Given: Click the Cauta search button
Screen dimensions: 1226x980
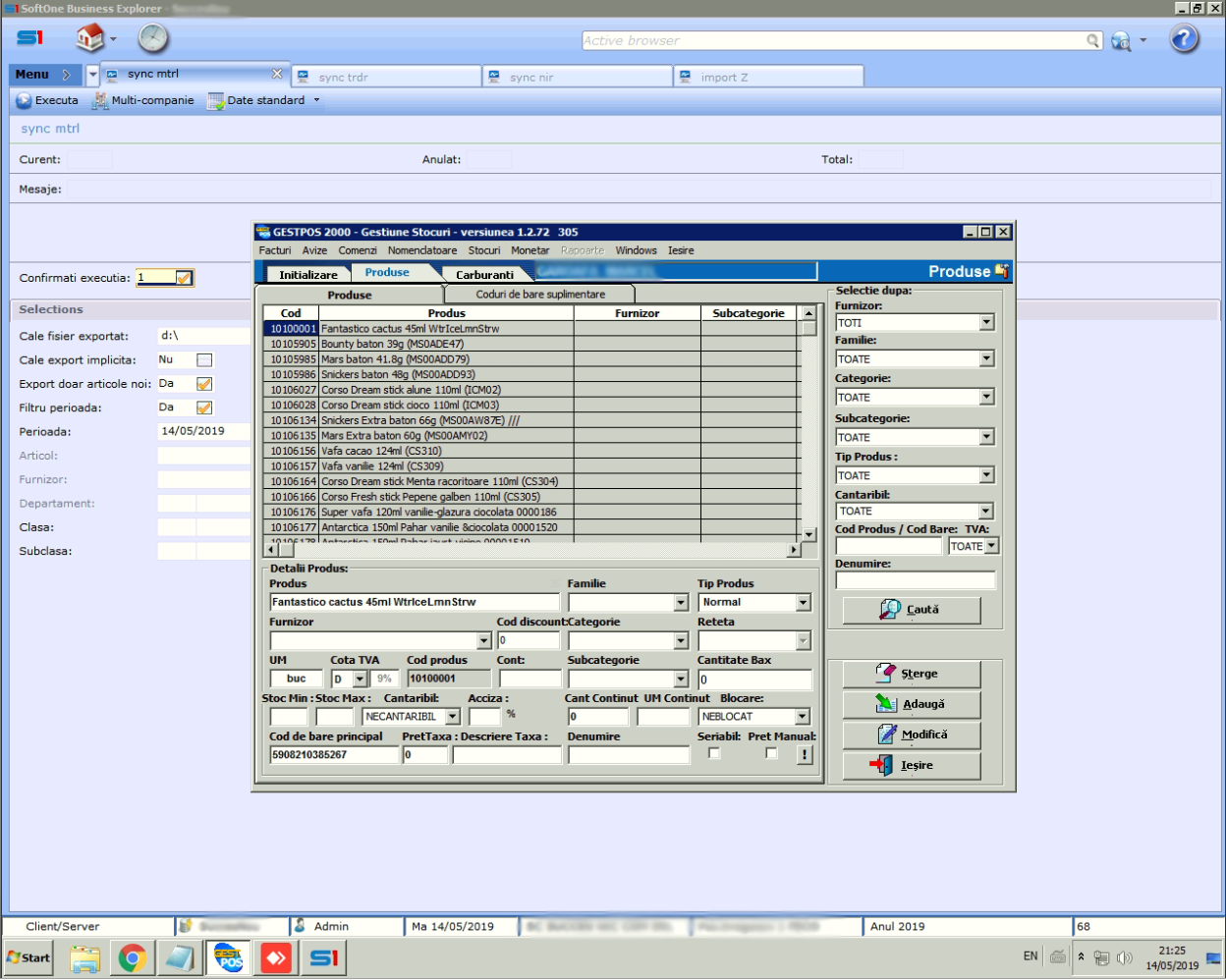Looking at the screenshot, I should click(912, 610).
